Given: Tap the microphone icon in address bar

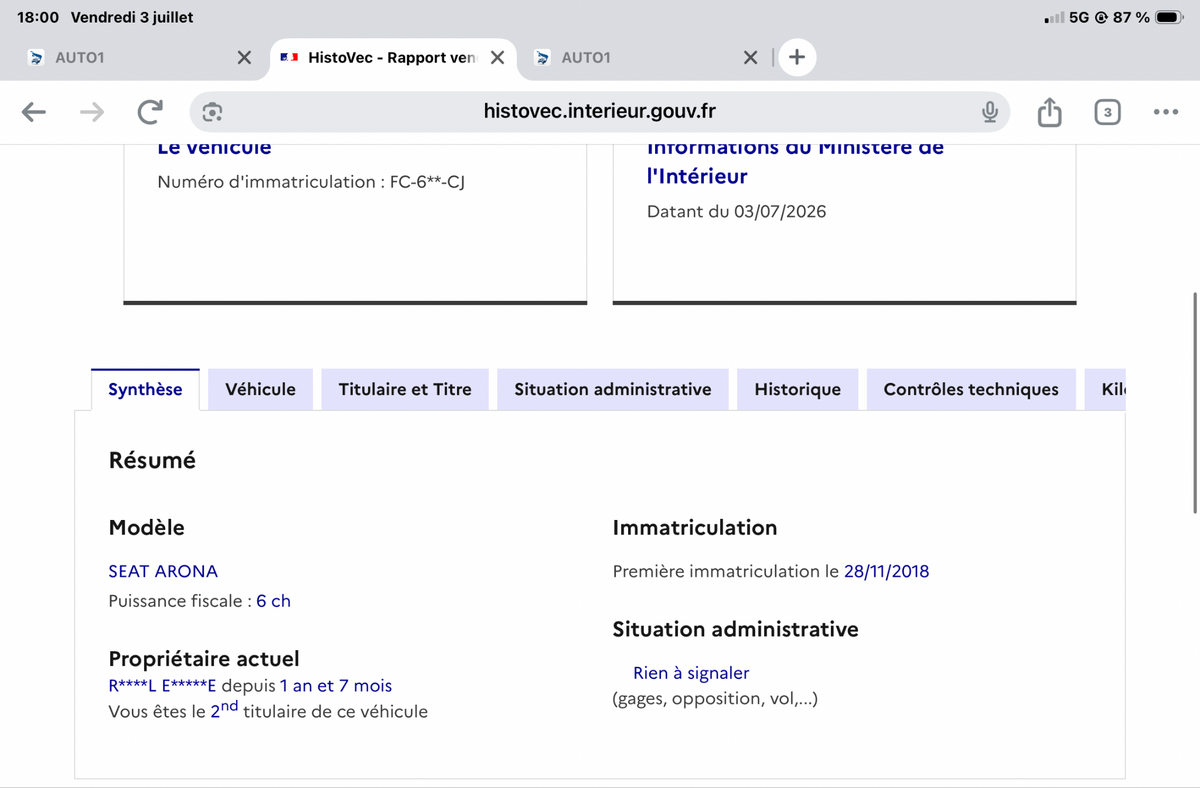Looking at the screenshot, I should pos(989,112).
